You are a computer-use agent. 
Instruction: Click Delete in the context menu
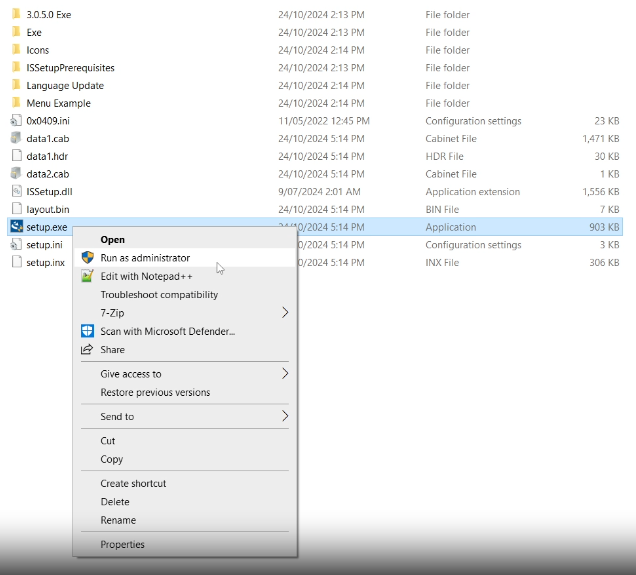coord(115,502)
